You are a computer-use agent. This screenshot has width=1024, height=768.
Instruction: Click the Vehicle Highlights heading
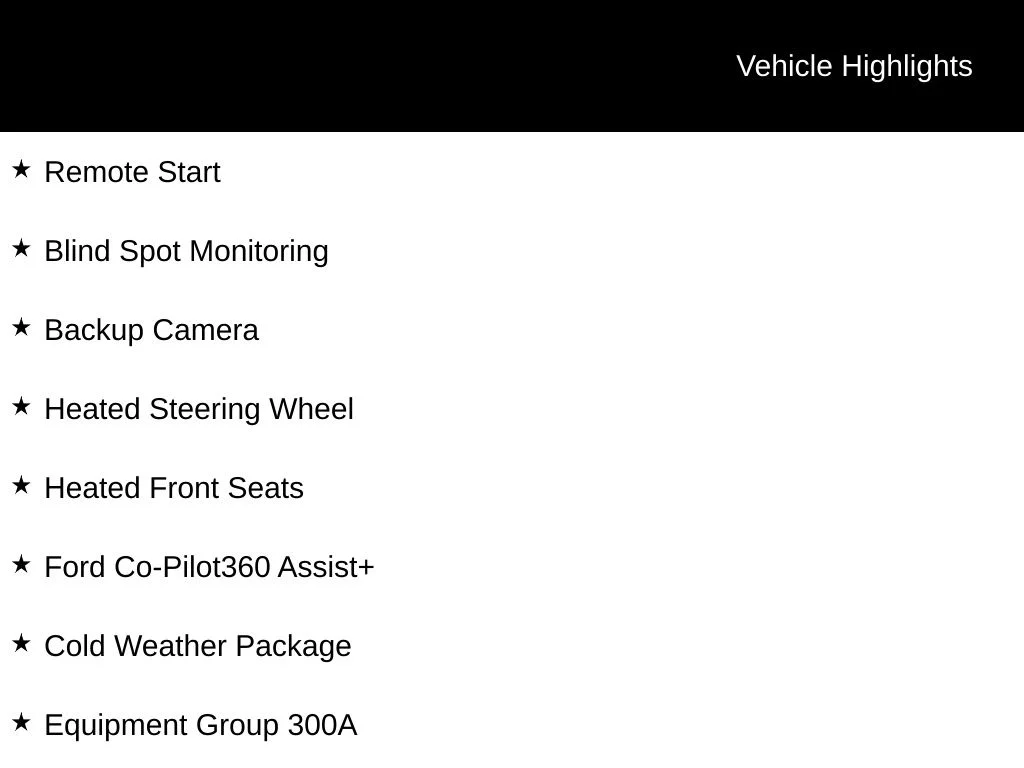[854, 67]
